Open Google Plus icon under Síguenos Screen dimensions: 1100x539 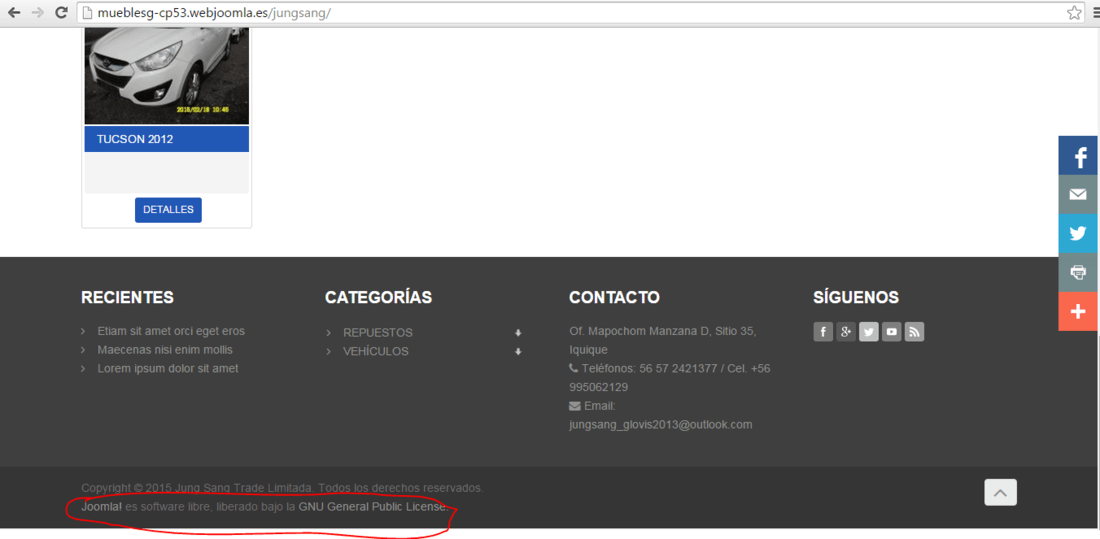click(x=846, y=332)
